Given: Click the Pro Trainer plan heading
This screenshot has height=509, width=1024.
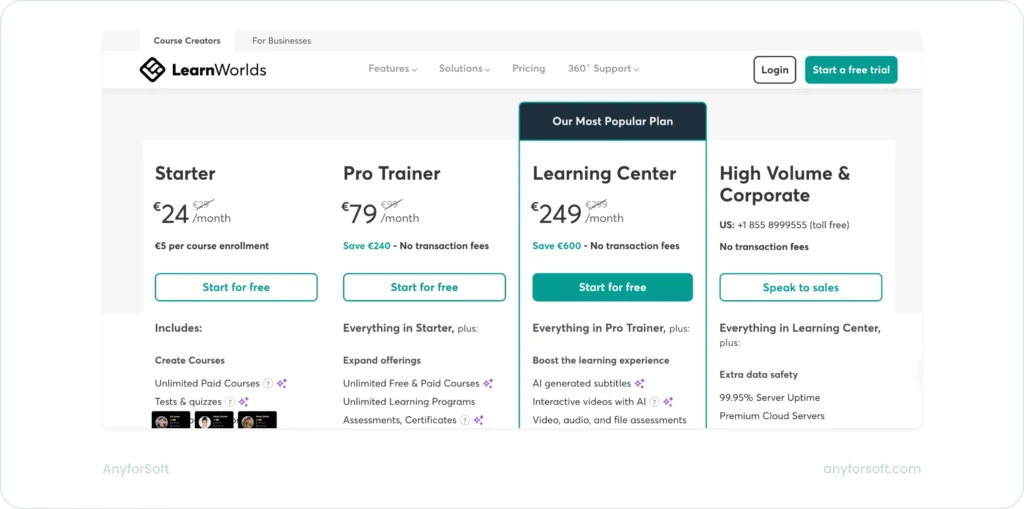Looking at the screenshot, I should (x=391, y=173).
